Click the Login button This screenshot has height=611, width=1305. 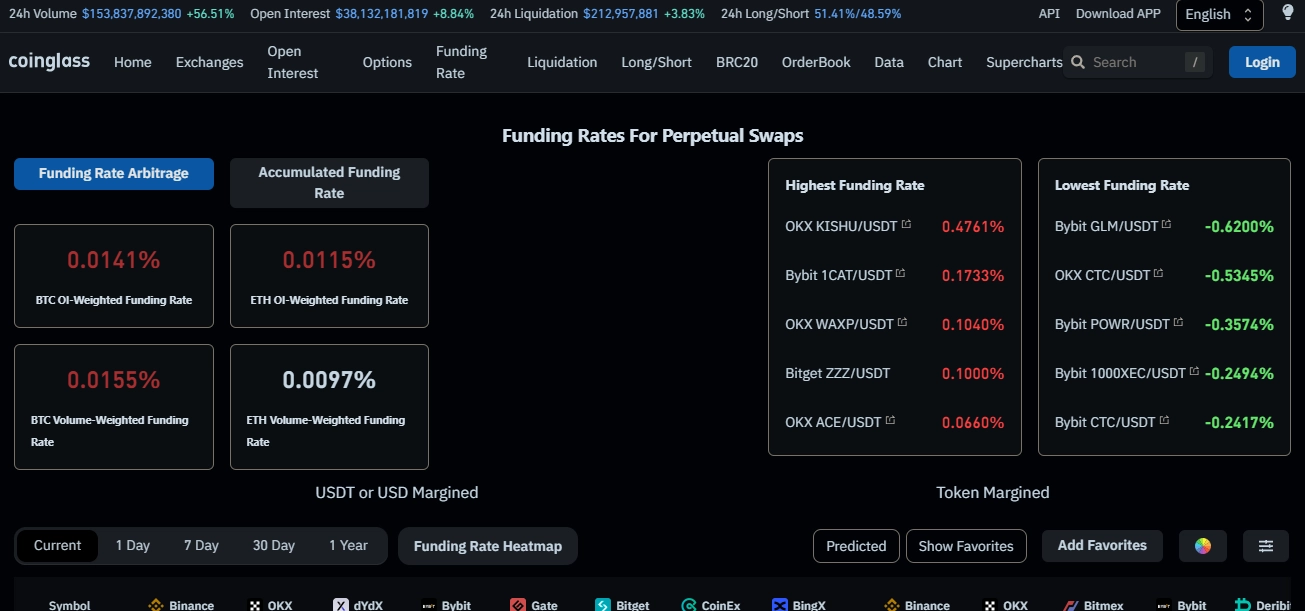1261,61
